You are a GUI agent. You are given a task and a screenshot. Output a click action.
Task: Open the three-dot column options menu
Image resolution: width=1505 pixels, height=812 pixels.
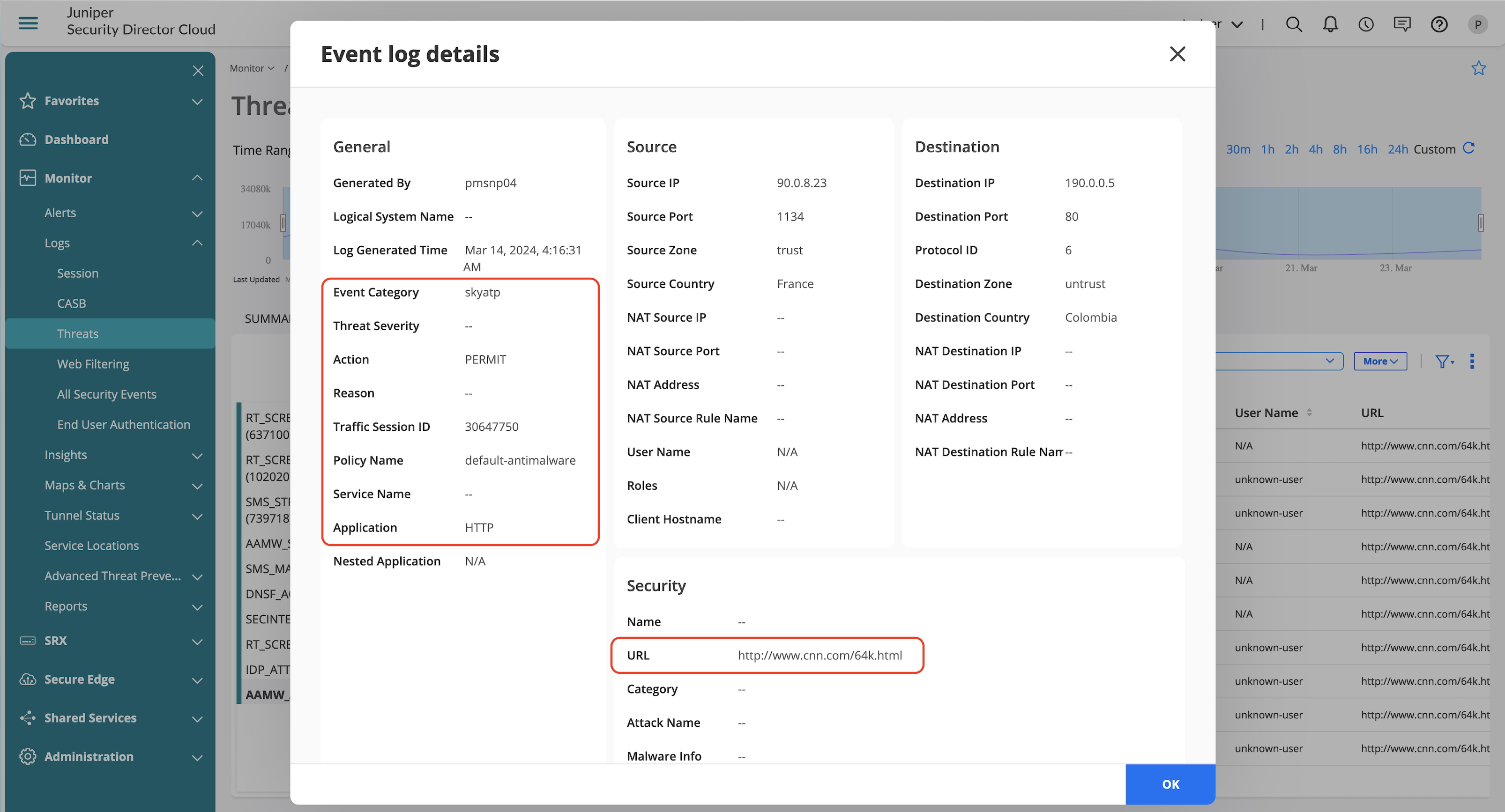(1472, 362)
